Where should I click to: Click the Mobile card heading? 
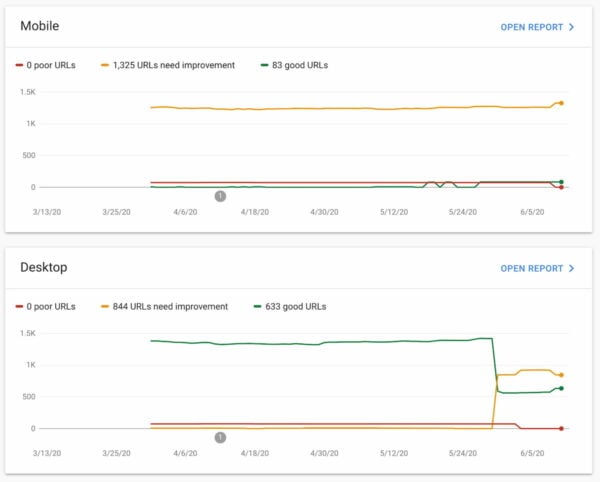39,26
